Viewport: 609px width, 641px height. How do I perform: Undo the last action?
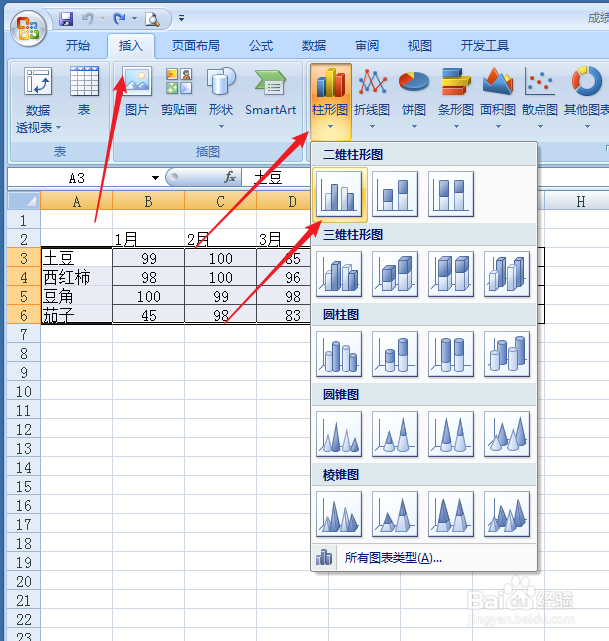click(x=87, y=19)
